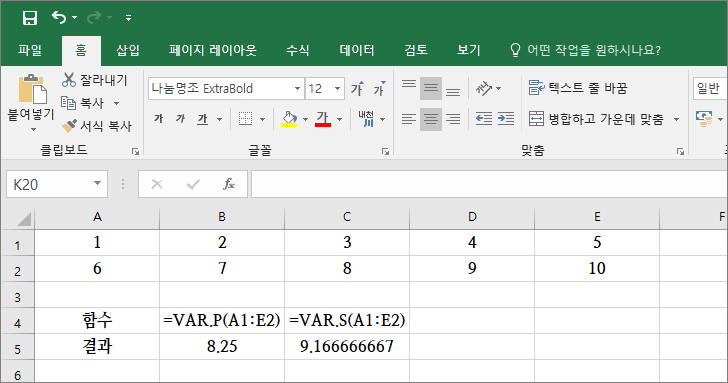Viewport: 728px width, 383px height.
Task: Decrease the font size
Action: pyautogui.click(x=379, y=88)
